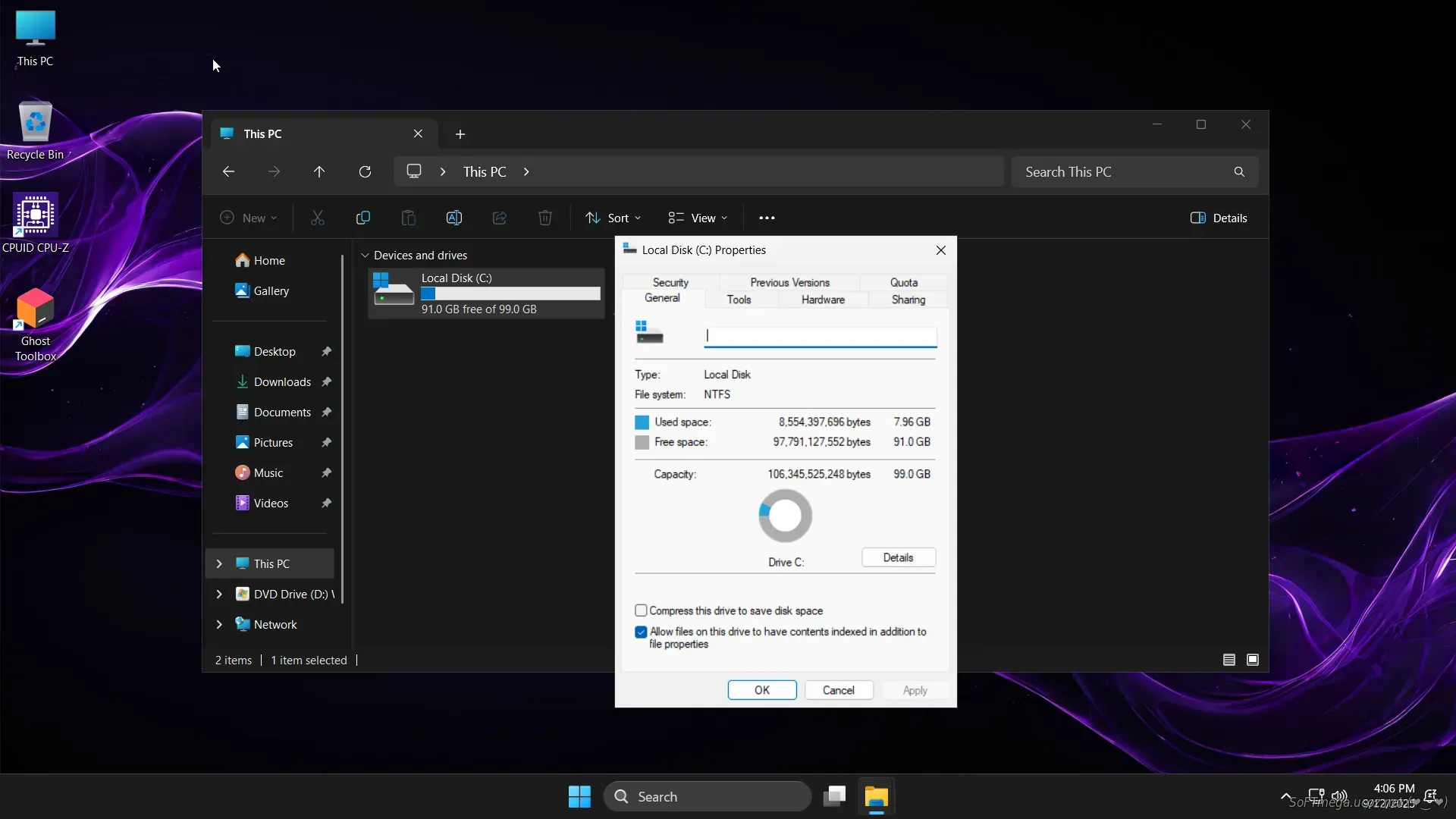Open the Security tab in Properties
The height and width of the screenshot is (819, 1456).
(670, 282)
